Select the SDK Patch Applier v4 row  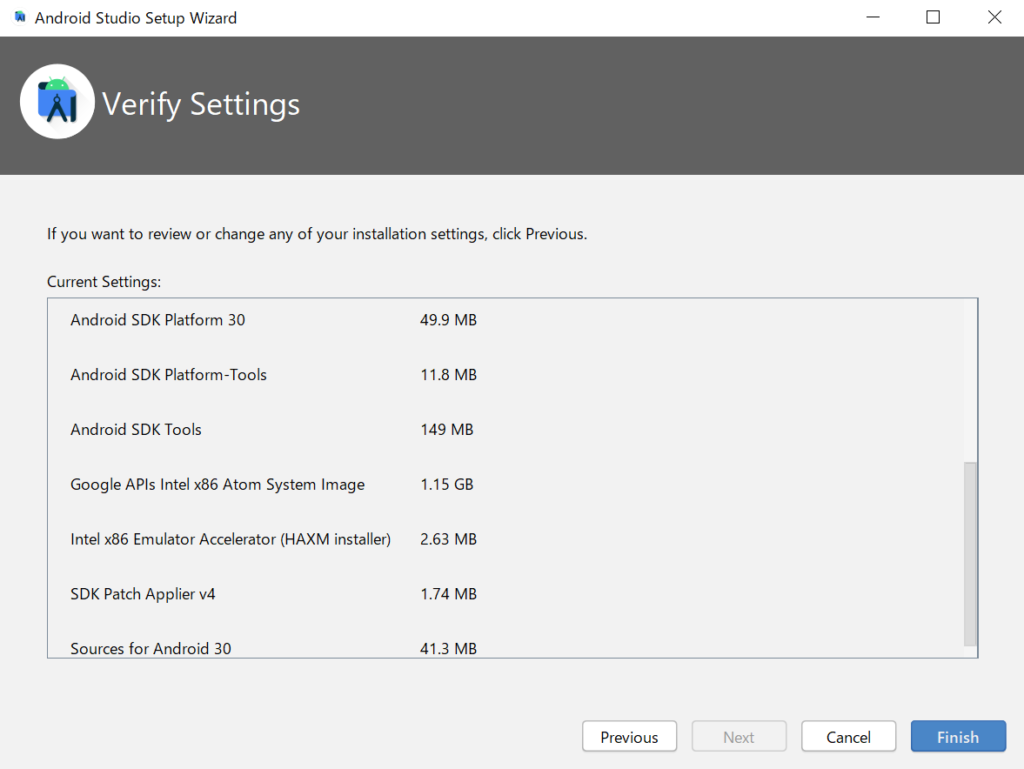[x=142, y=594]
